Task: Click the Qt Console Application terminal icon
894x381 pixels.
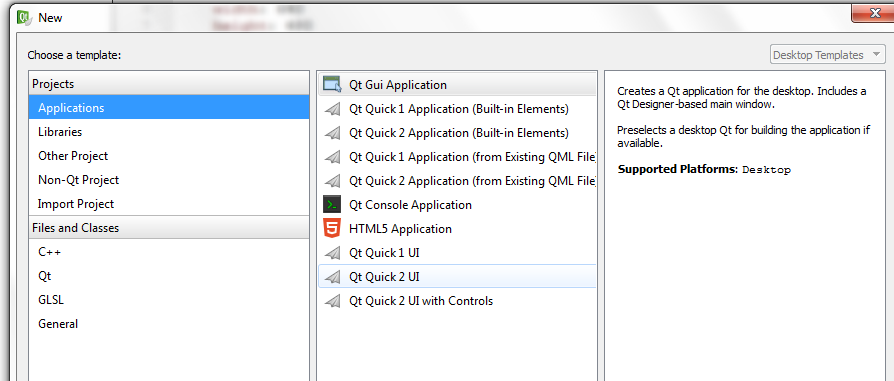Action: [x=332, y=204]
